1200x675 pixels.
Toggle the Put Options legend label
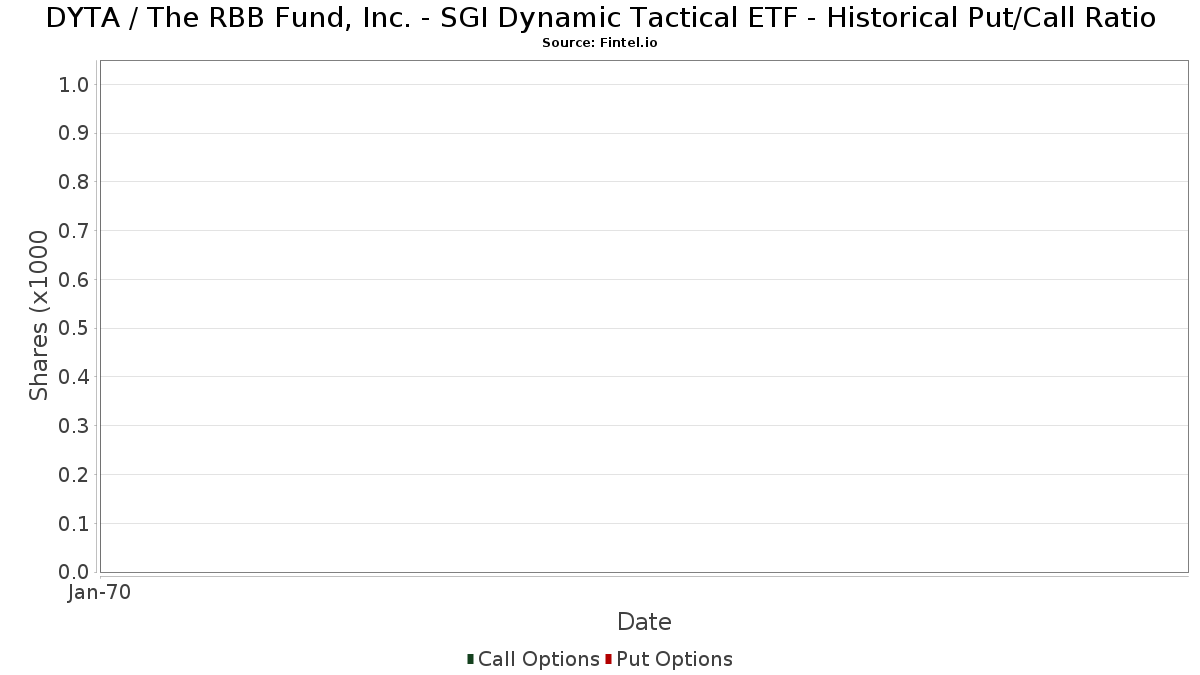(x=675, y=659)
